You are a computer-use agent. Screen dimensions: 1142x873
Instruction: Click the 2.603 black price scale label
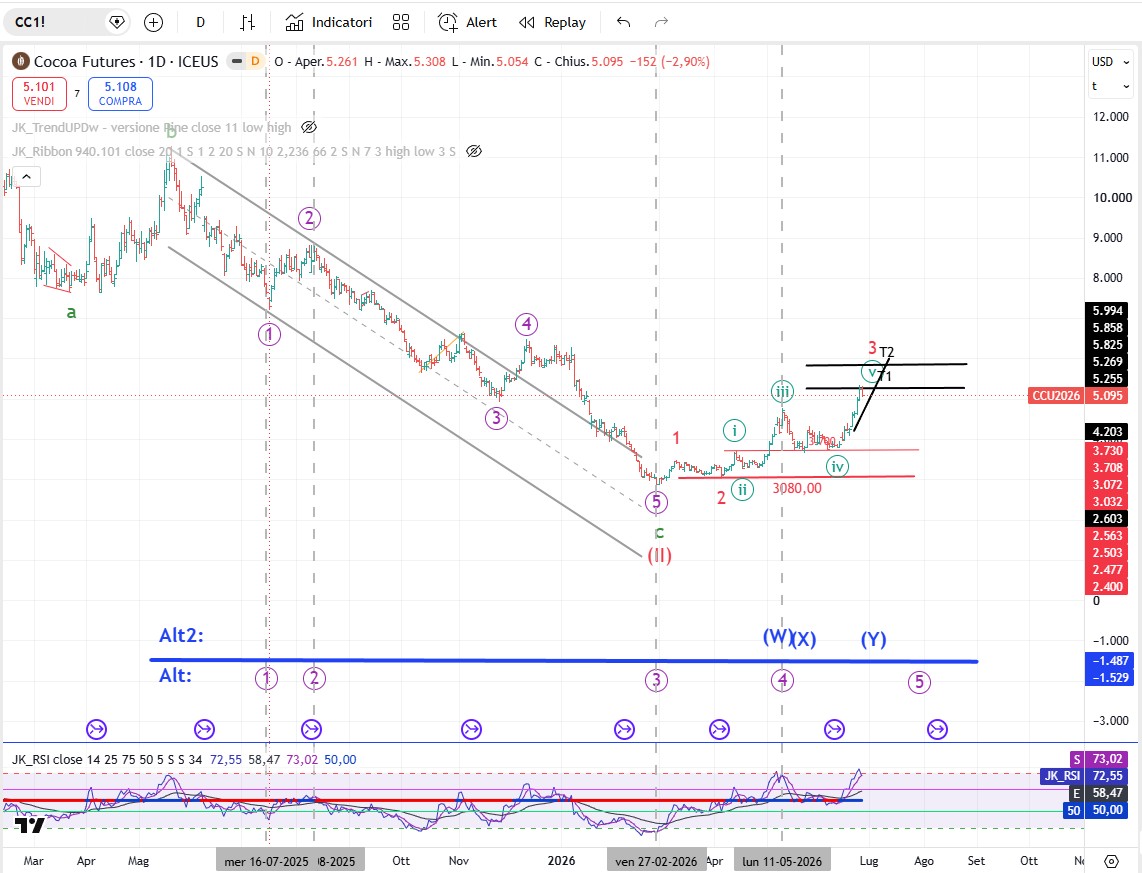1107,519
